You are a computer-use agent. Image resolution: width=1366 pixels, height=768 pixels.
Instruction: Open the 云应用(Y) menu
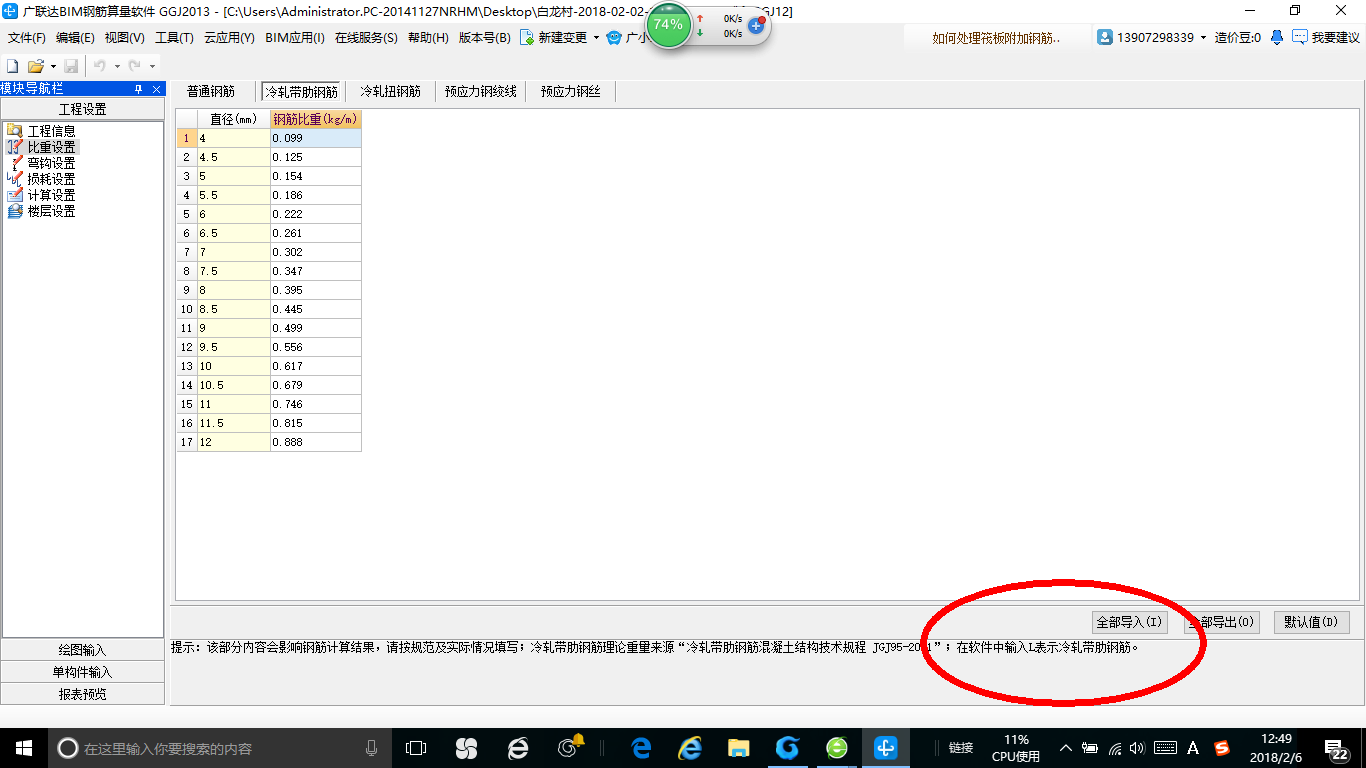pyautogui.click(x=229, y=37)
